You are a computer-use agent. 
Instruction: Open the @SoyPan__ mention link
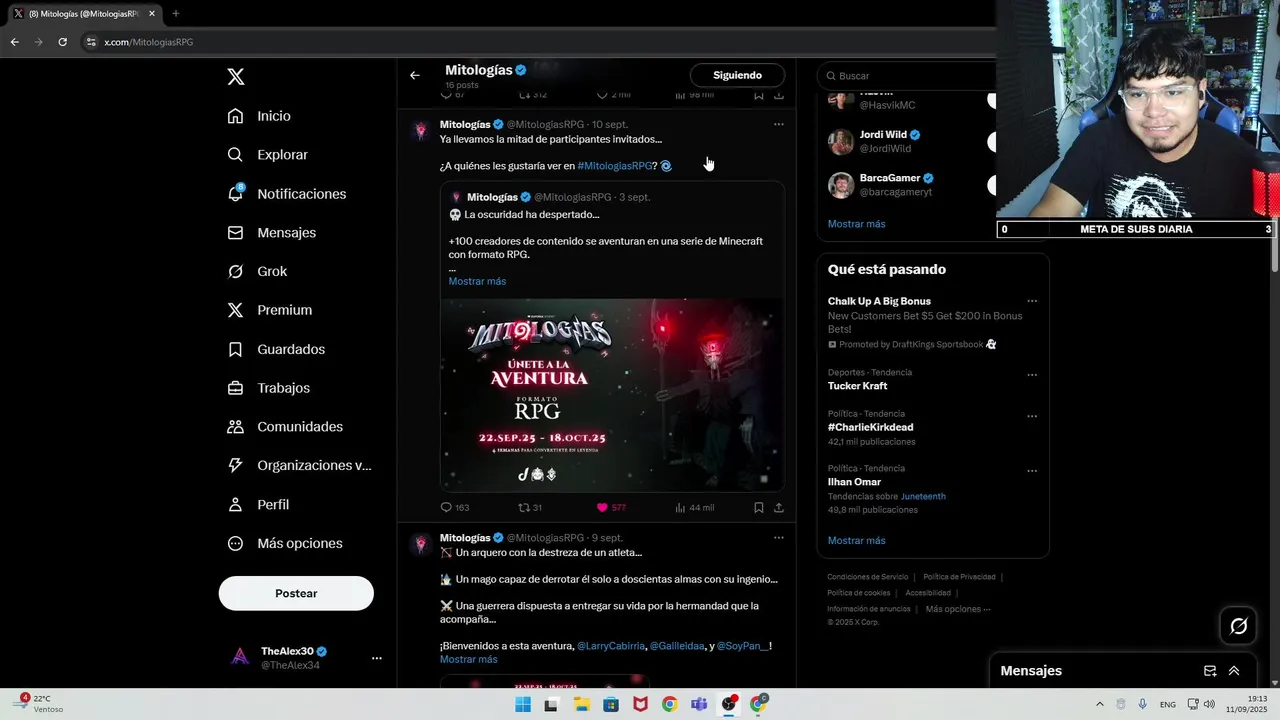742,646
